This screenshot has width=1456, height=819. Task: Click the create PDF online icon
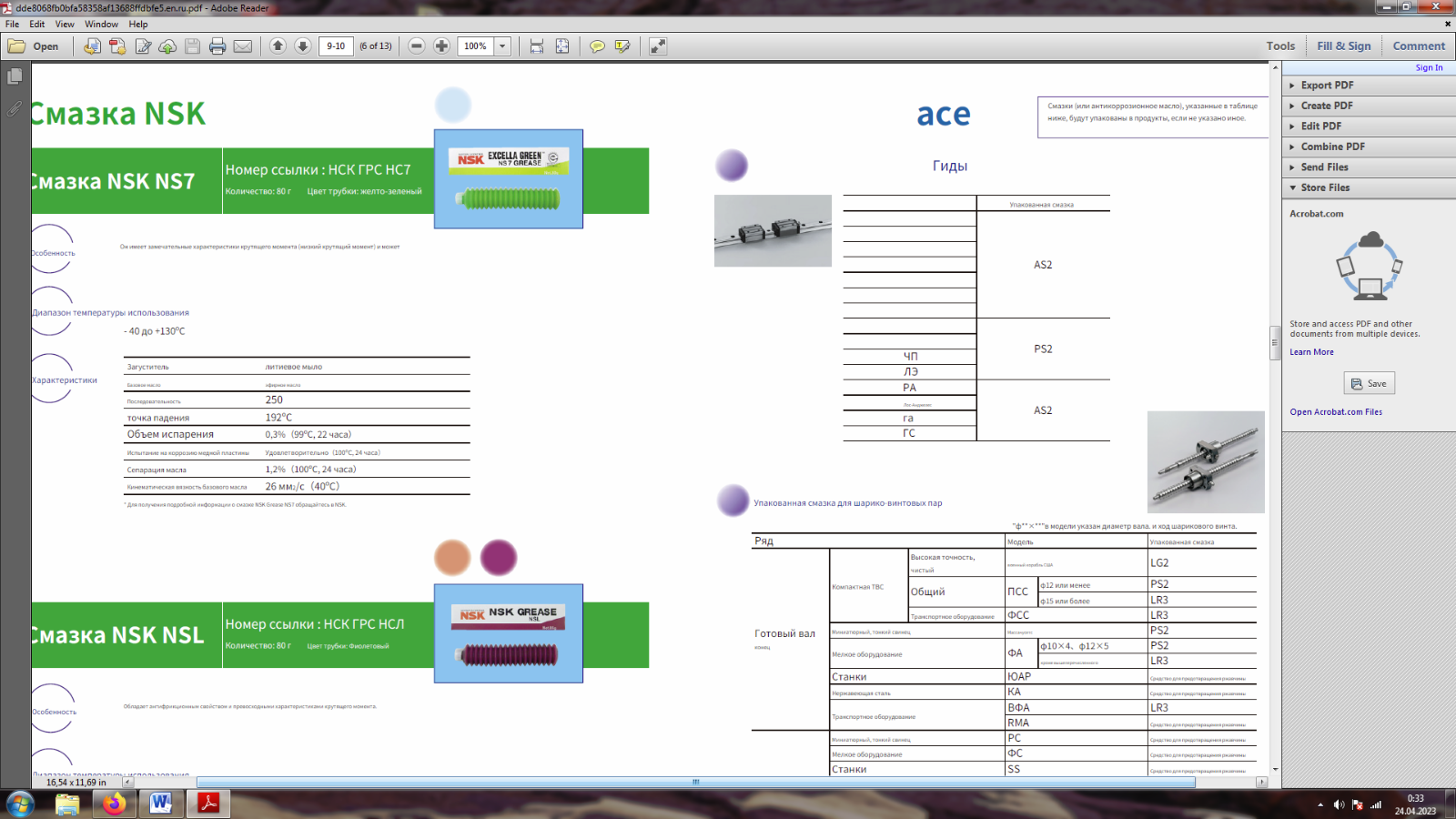click(117, 46)
